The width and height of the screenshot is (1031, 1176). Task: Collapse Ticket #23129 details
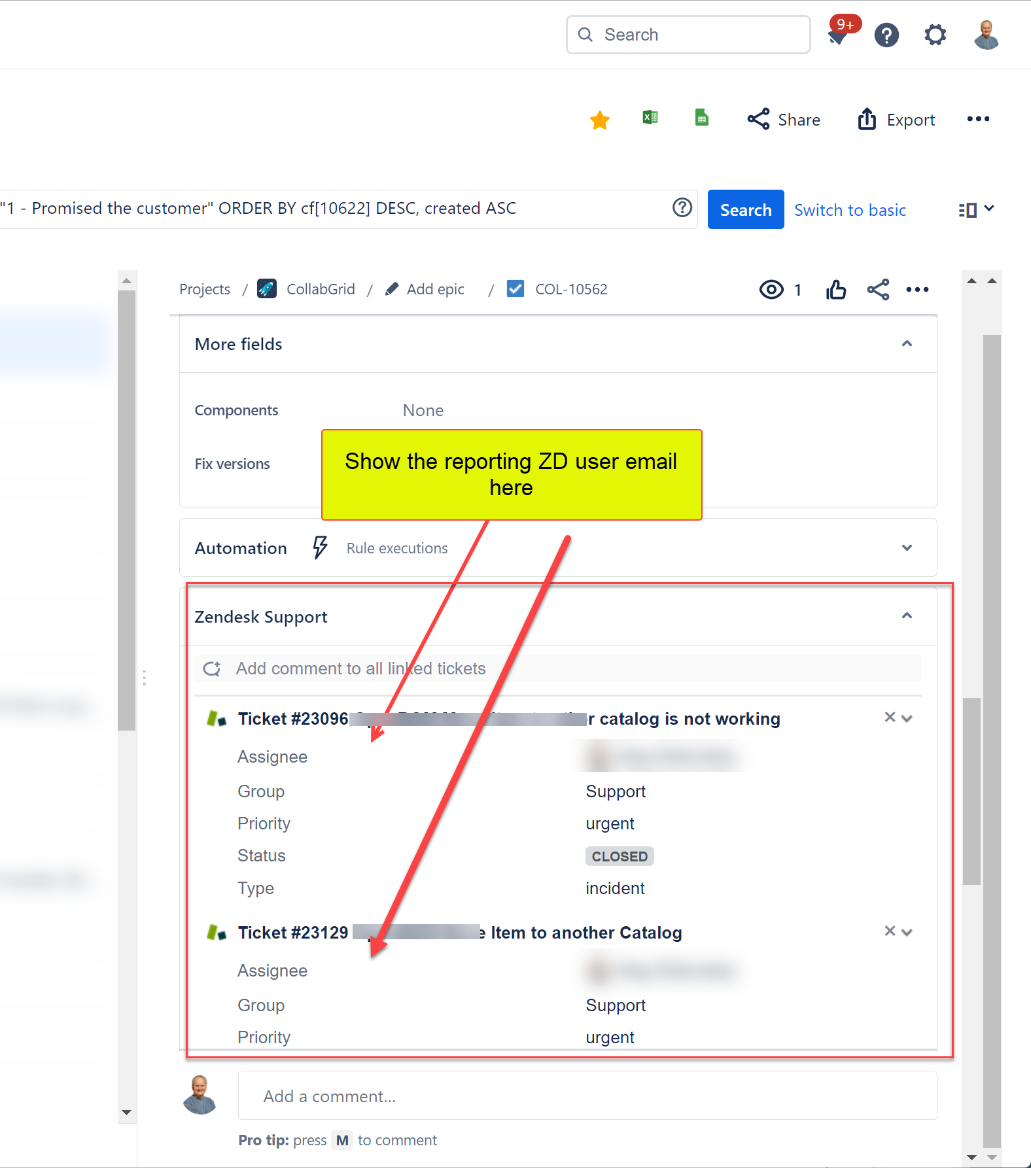pos(907,932)
